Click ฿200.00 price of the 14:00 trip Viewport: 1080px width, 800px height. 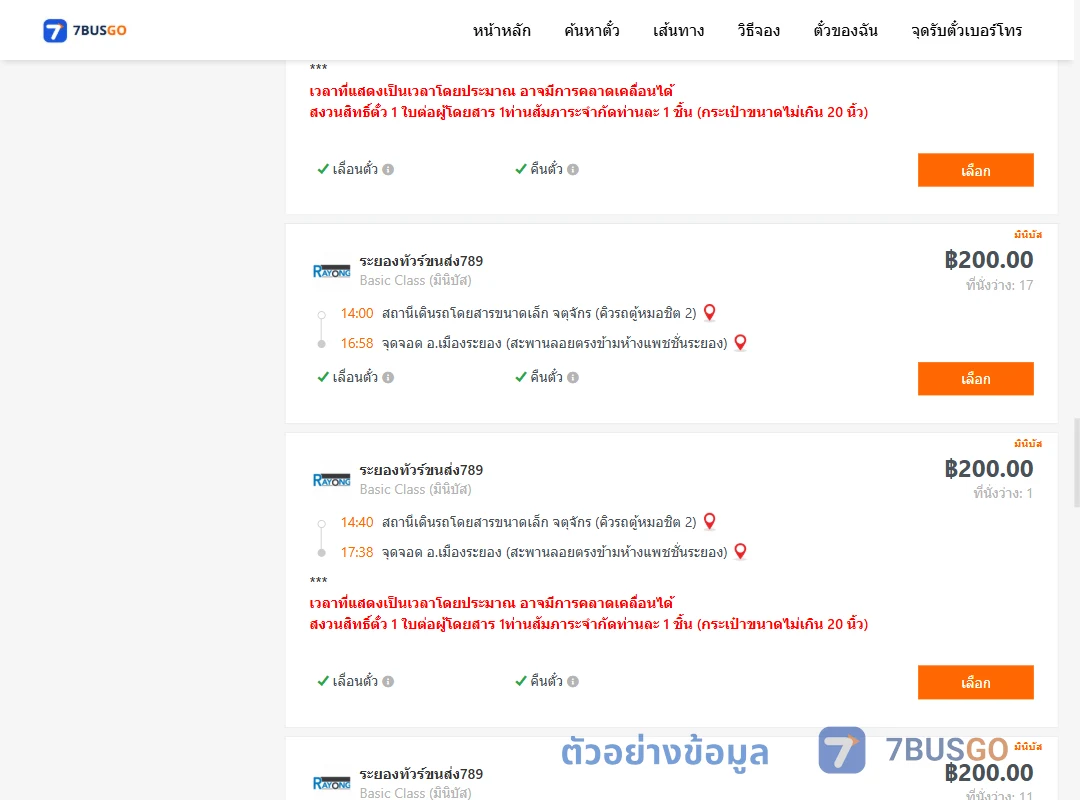[x=988, y=260]
